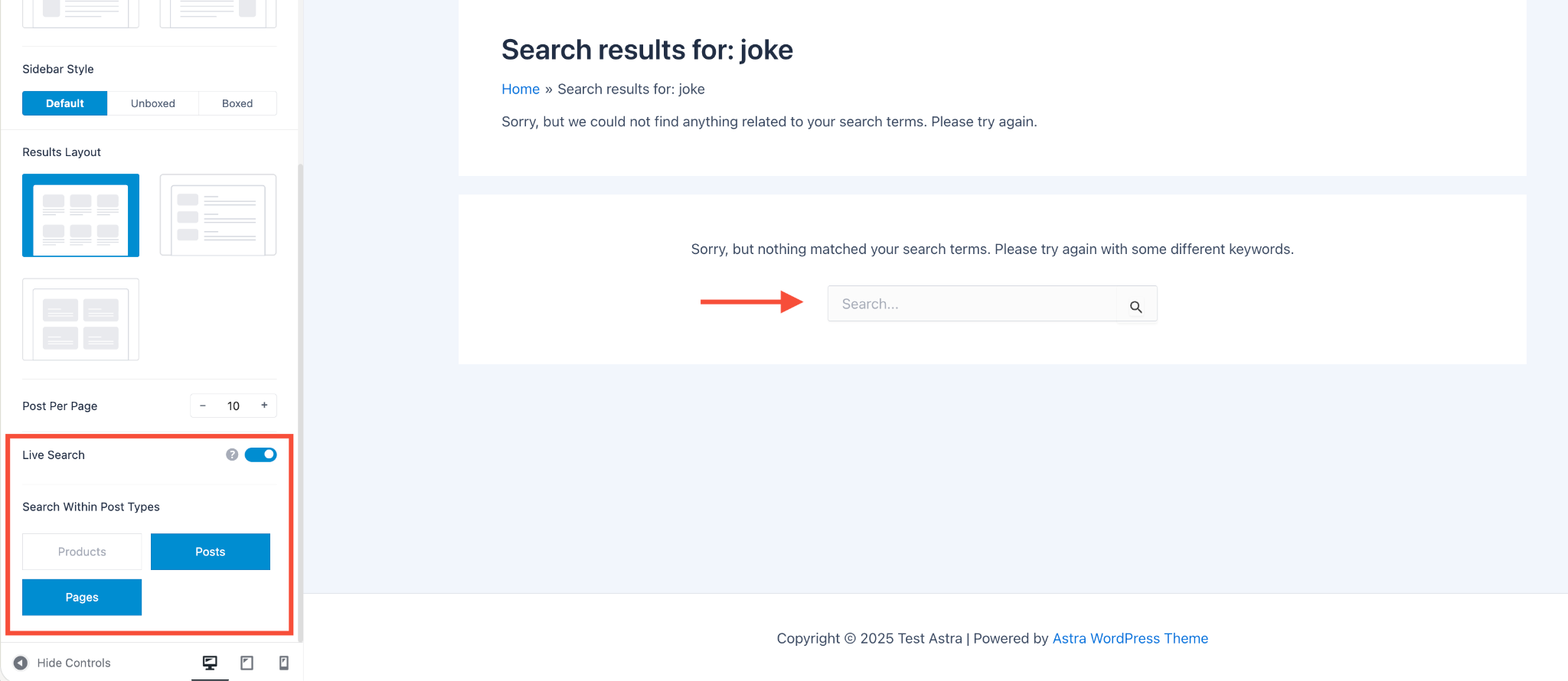Switch preview to tablet view
This screenshot has width=1568, height=681.
click(247, 663)
